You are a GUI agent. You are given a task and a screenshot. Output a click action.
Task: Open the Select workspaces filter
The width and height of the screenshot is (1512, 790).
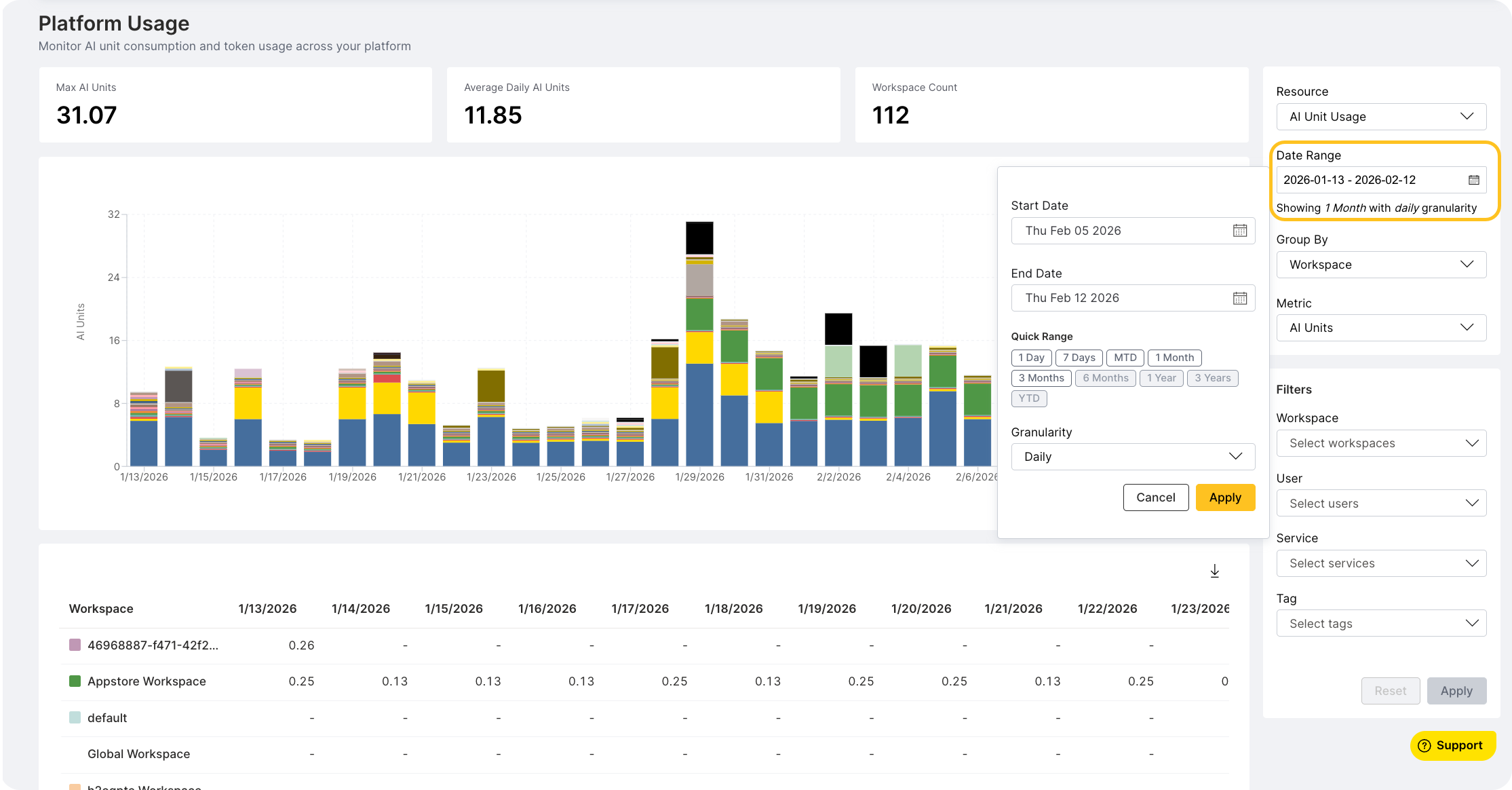(1381, 443)
